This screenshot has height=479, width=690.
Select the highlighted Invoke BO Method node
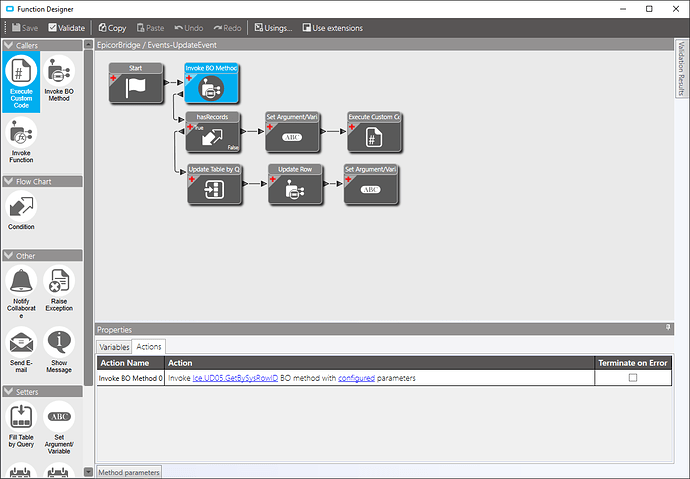click(x=211, y=83)
